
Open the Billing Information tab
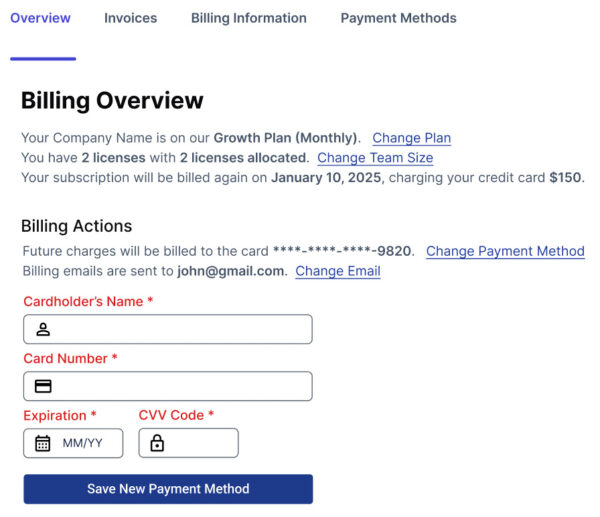point(249,18)
